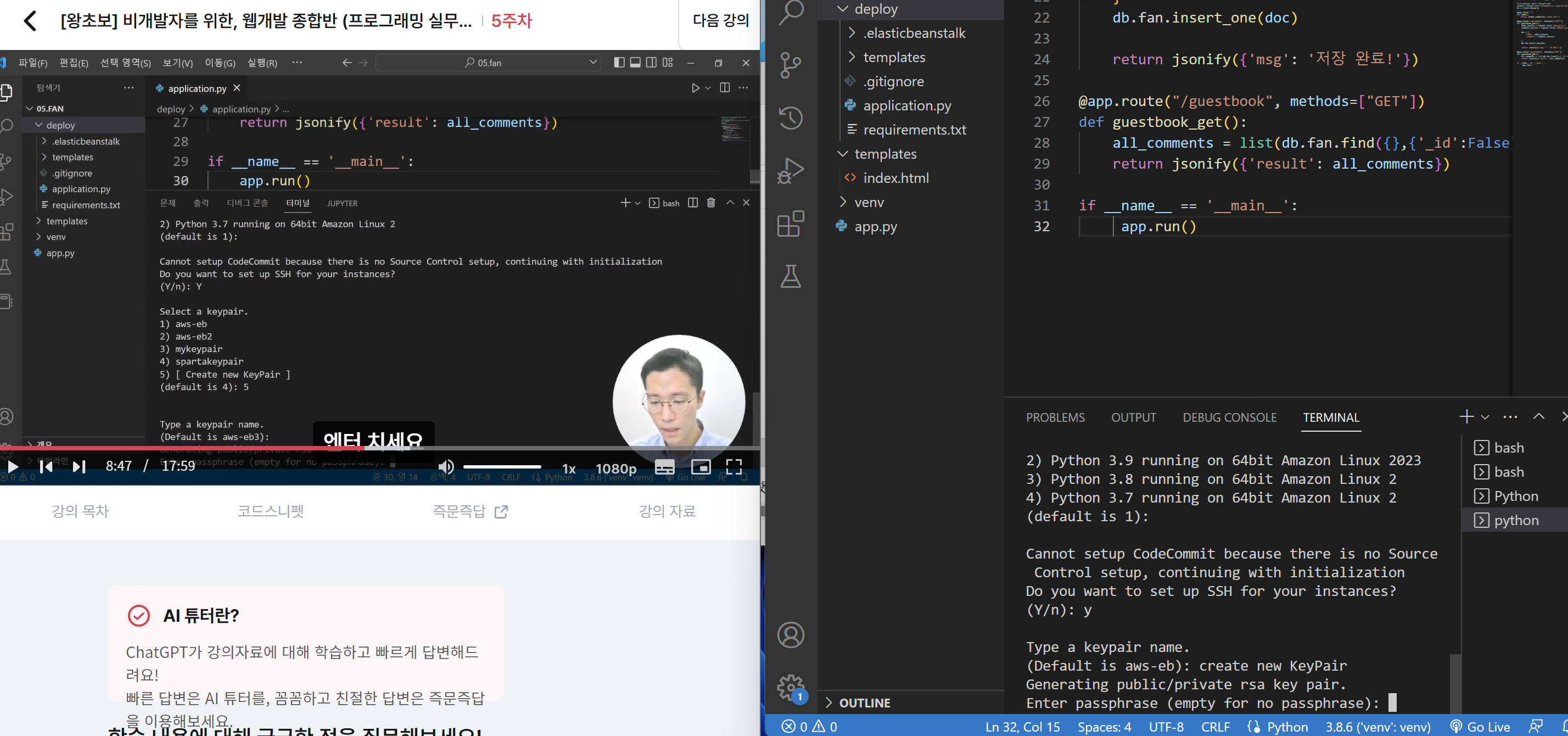Open Source Control view in right VS Code

pos(791,64)
